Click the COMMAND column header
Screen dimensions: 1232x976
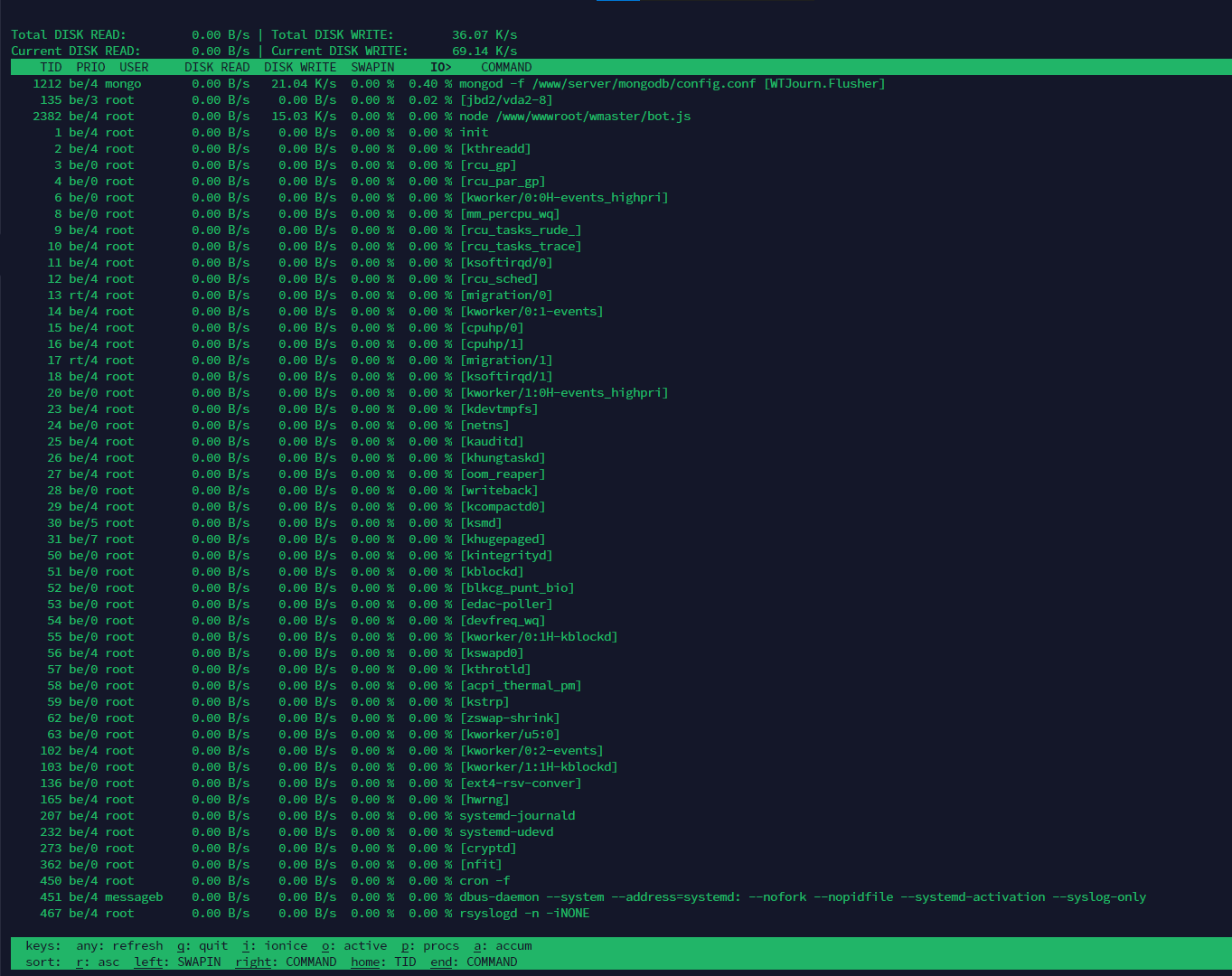pos(506,67)
